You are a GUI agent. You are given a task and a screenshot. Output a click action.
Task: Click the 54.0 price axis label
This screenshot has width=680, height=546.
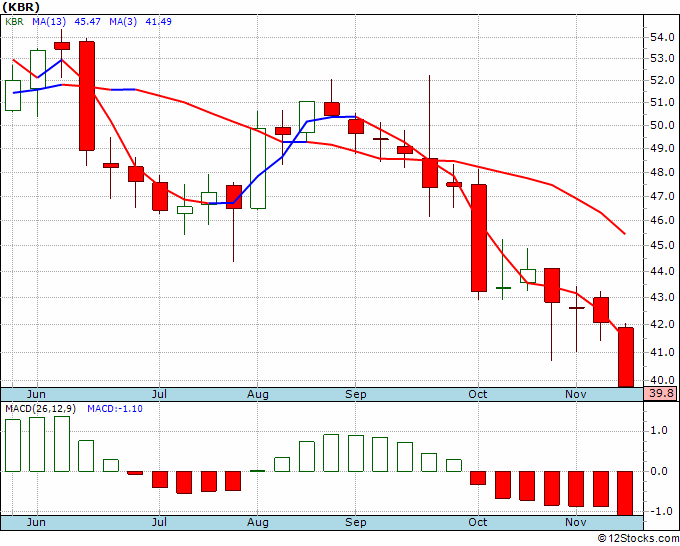(662, 37)
